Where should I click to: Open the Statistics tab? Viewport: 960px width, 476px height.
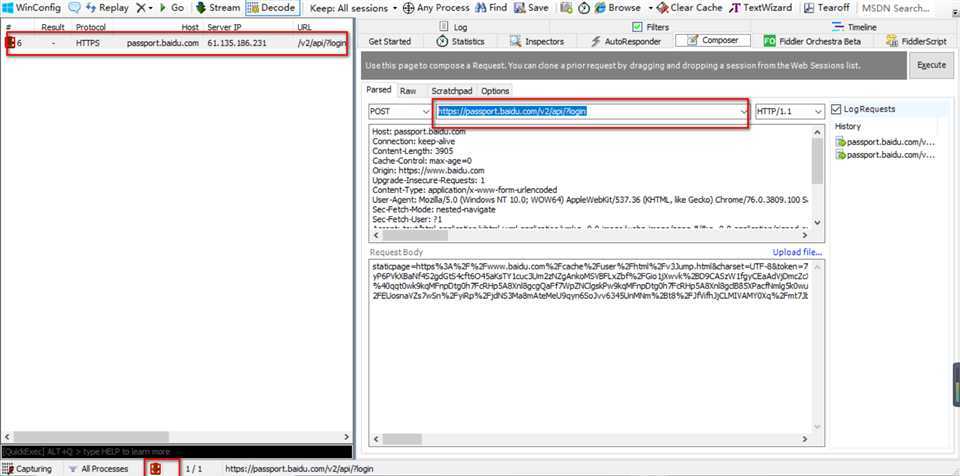click(x=460, y=41)
